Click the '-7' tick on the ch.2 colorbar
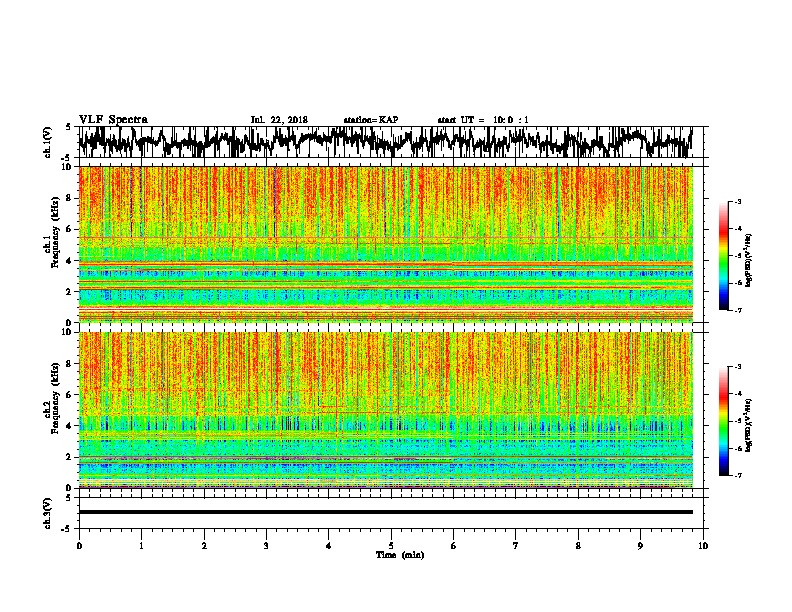 [737, 475]
